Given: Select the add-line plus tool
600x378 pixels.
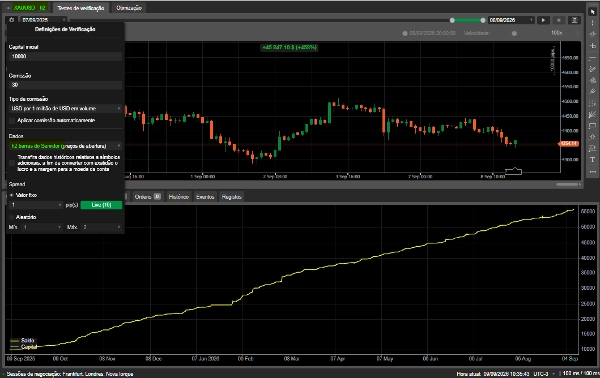Looking at the screenshot, I should (x=592, y=46).
